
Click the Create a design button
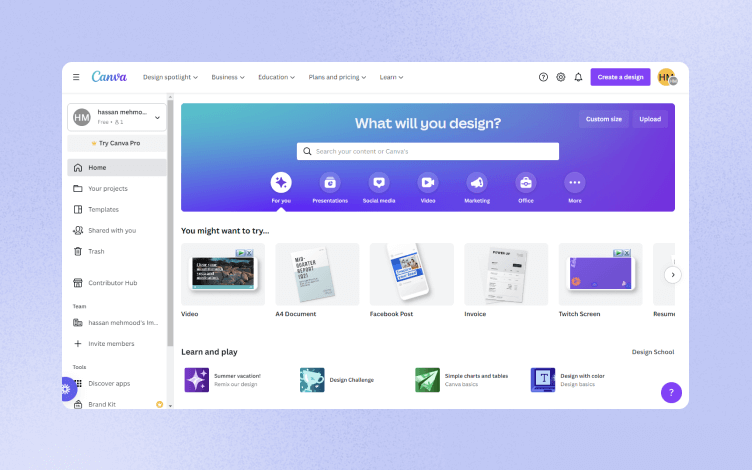tap(620, 77)
